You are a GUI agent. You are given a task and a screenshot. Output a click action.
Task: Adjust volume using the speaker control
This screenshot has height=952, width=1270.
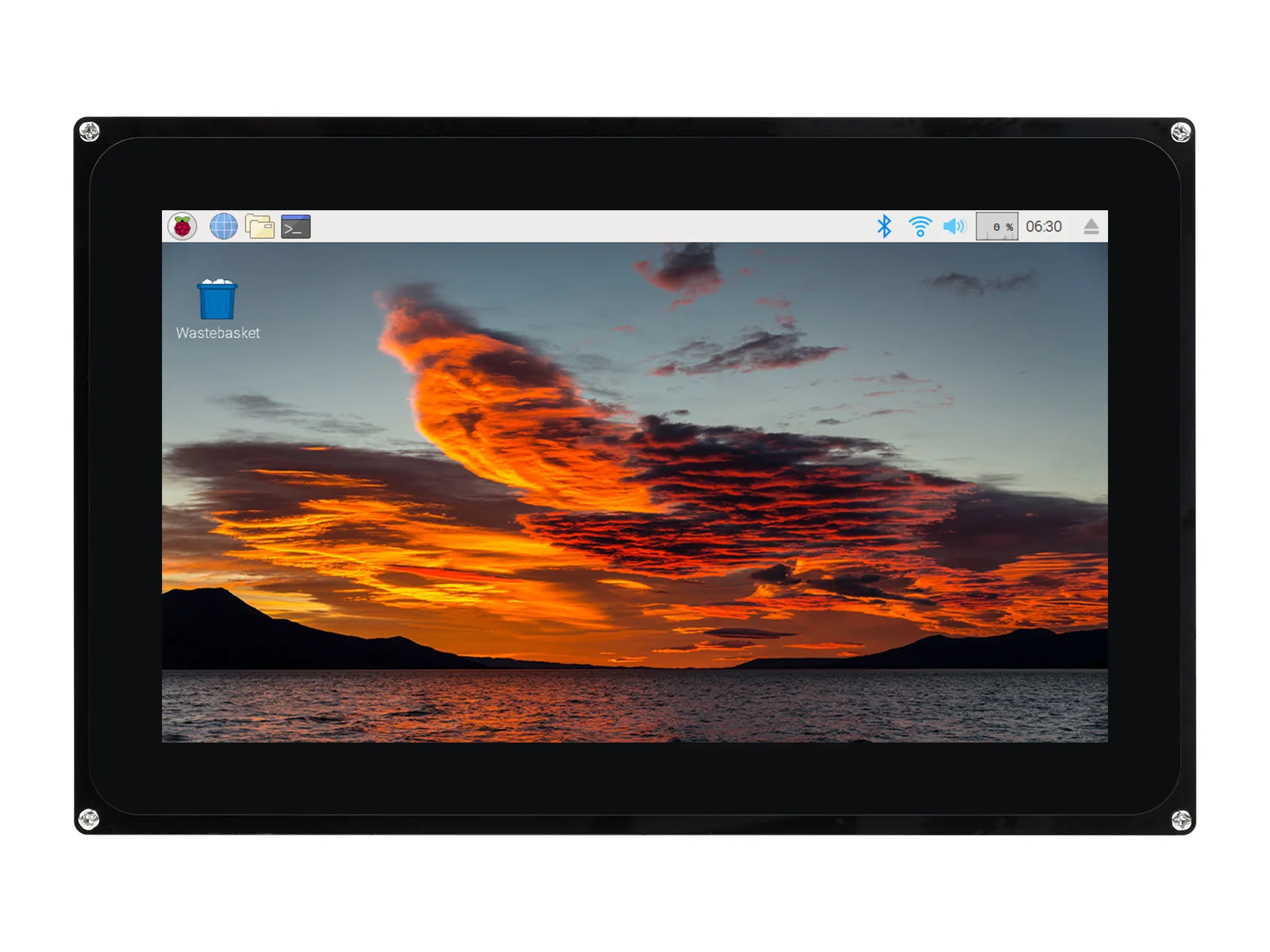953,226
